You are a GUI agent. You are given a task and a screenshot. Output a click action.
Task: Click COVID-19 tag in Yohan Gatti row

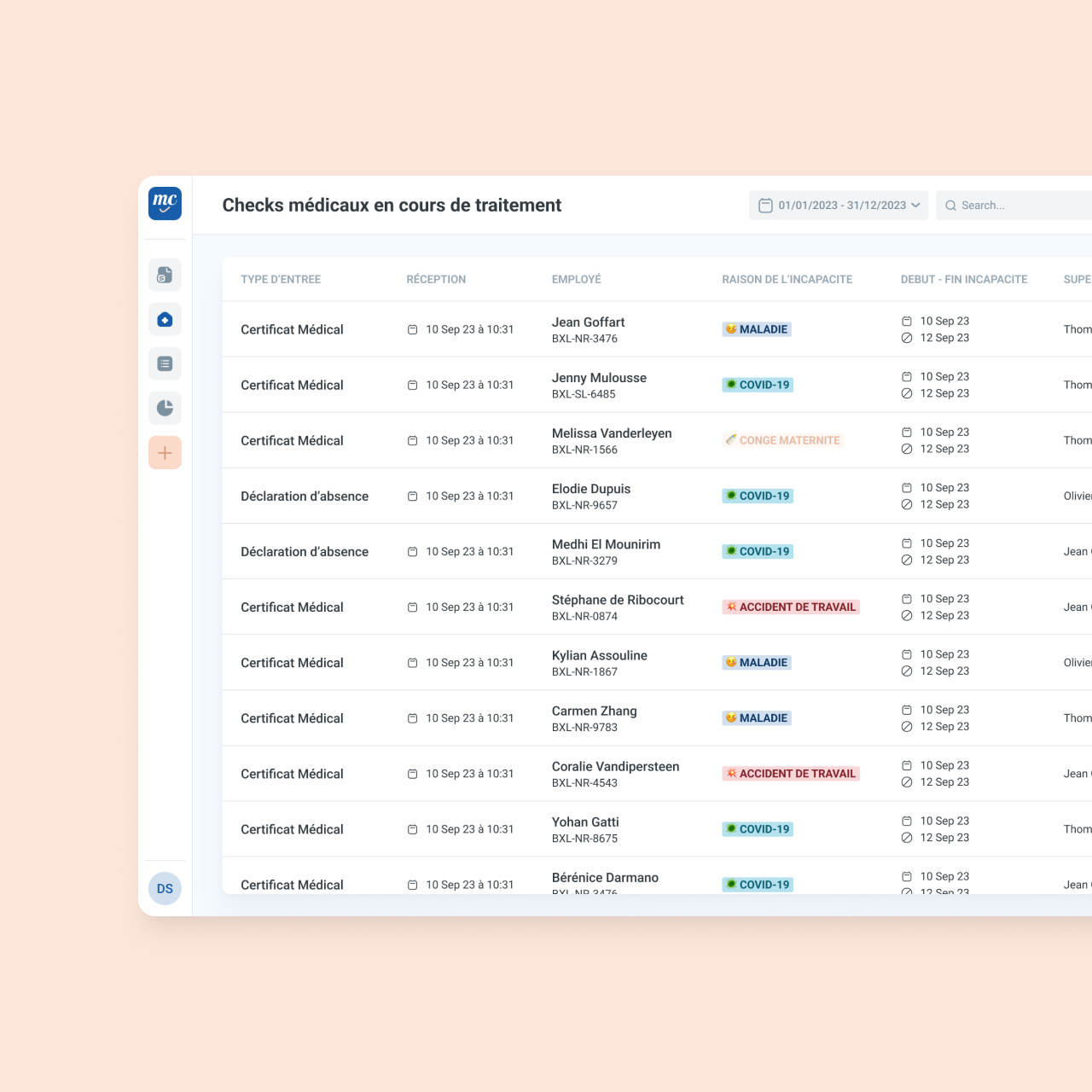point(758,828)
